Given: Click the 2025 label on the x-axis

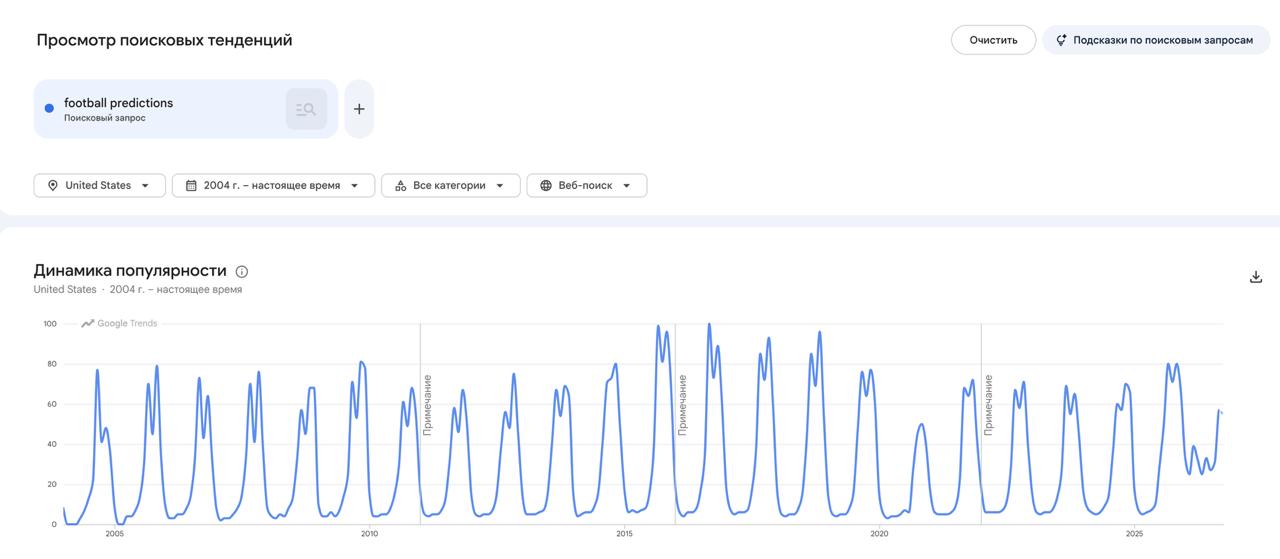Looking at the screenshot, I should click(x=1134, y=534).
